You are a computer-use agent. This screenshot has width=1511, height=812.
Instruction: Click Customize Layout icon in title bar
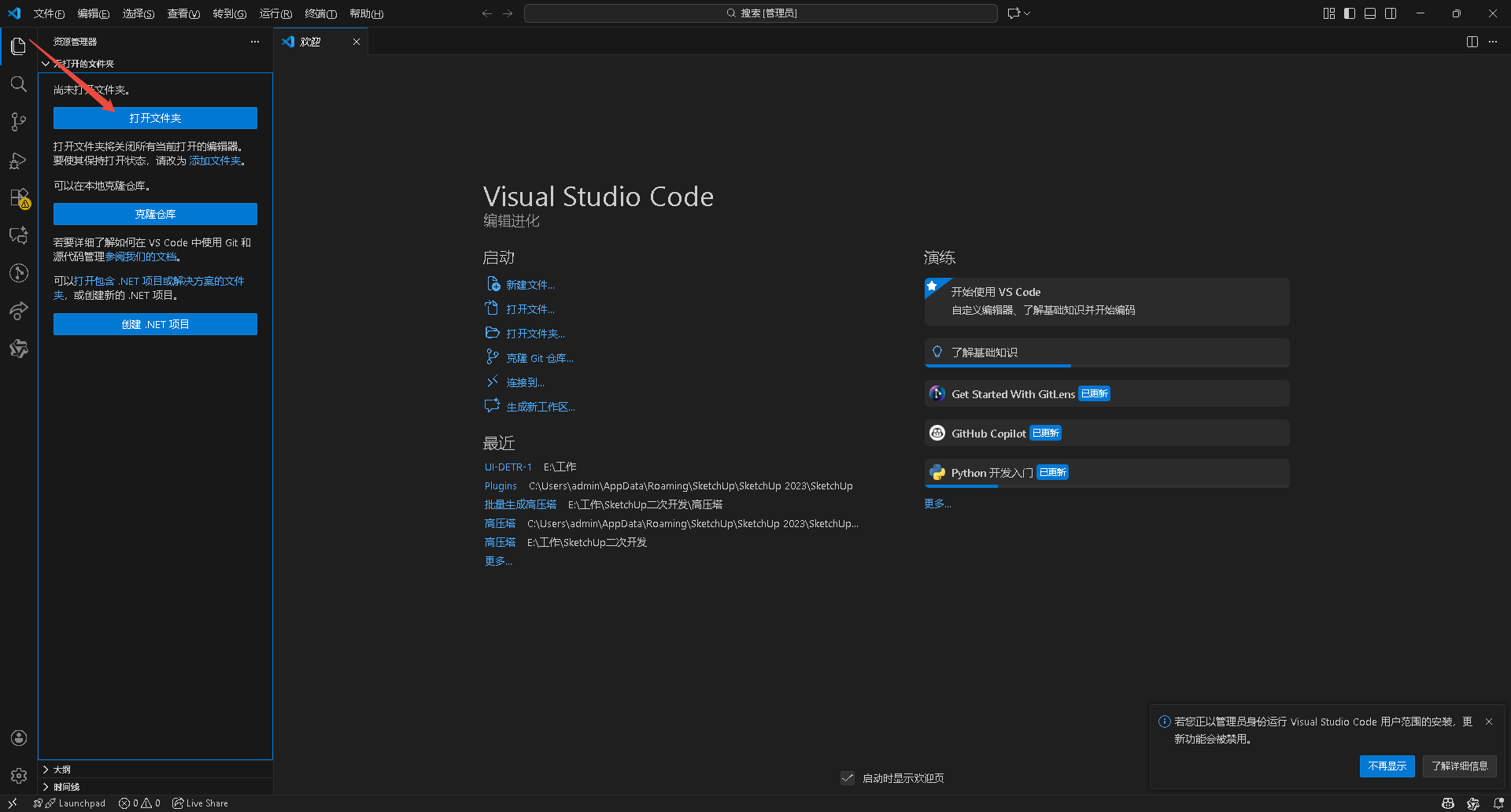pyautogui.click(x=1329, y=13)
